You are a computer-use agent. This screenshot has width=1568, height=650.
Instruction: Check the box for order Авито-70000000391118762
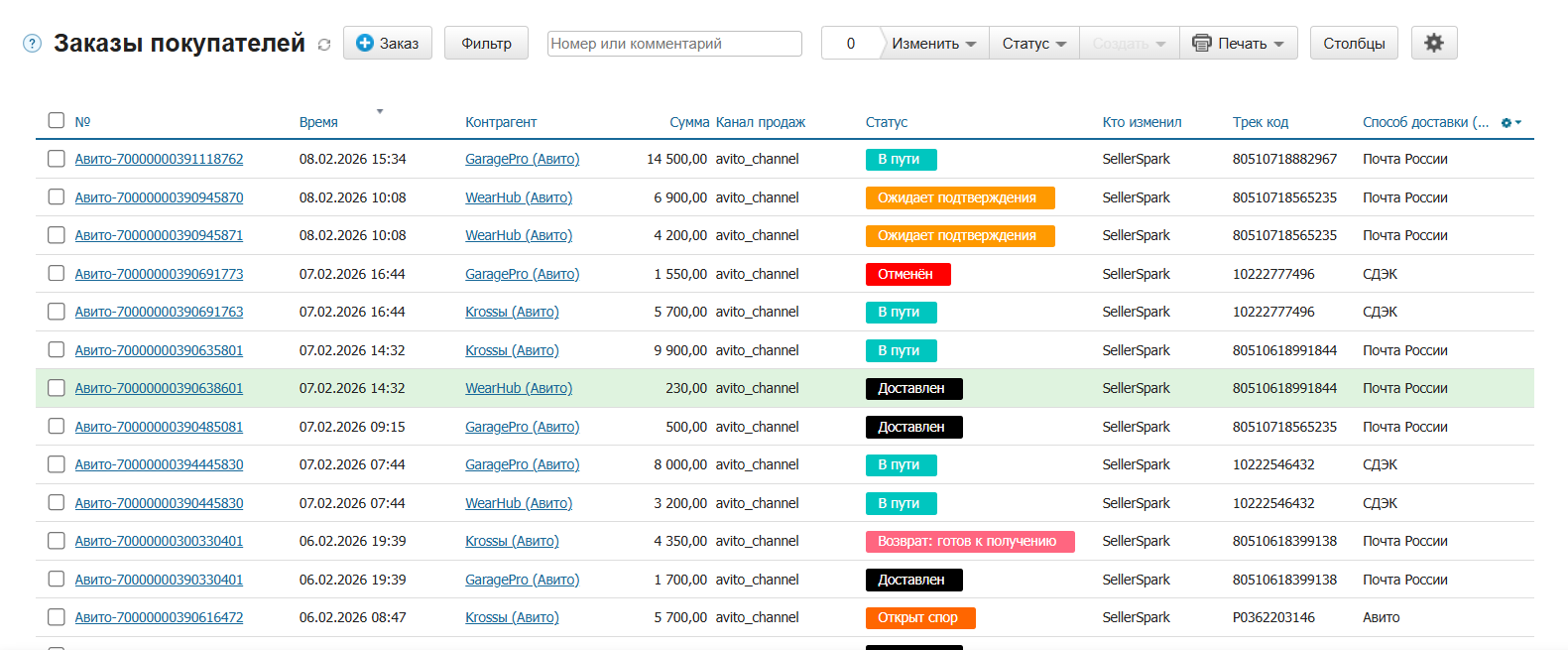coord(57,159)
